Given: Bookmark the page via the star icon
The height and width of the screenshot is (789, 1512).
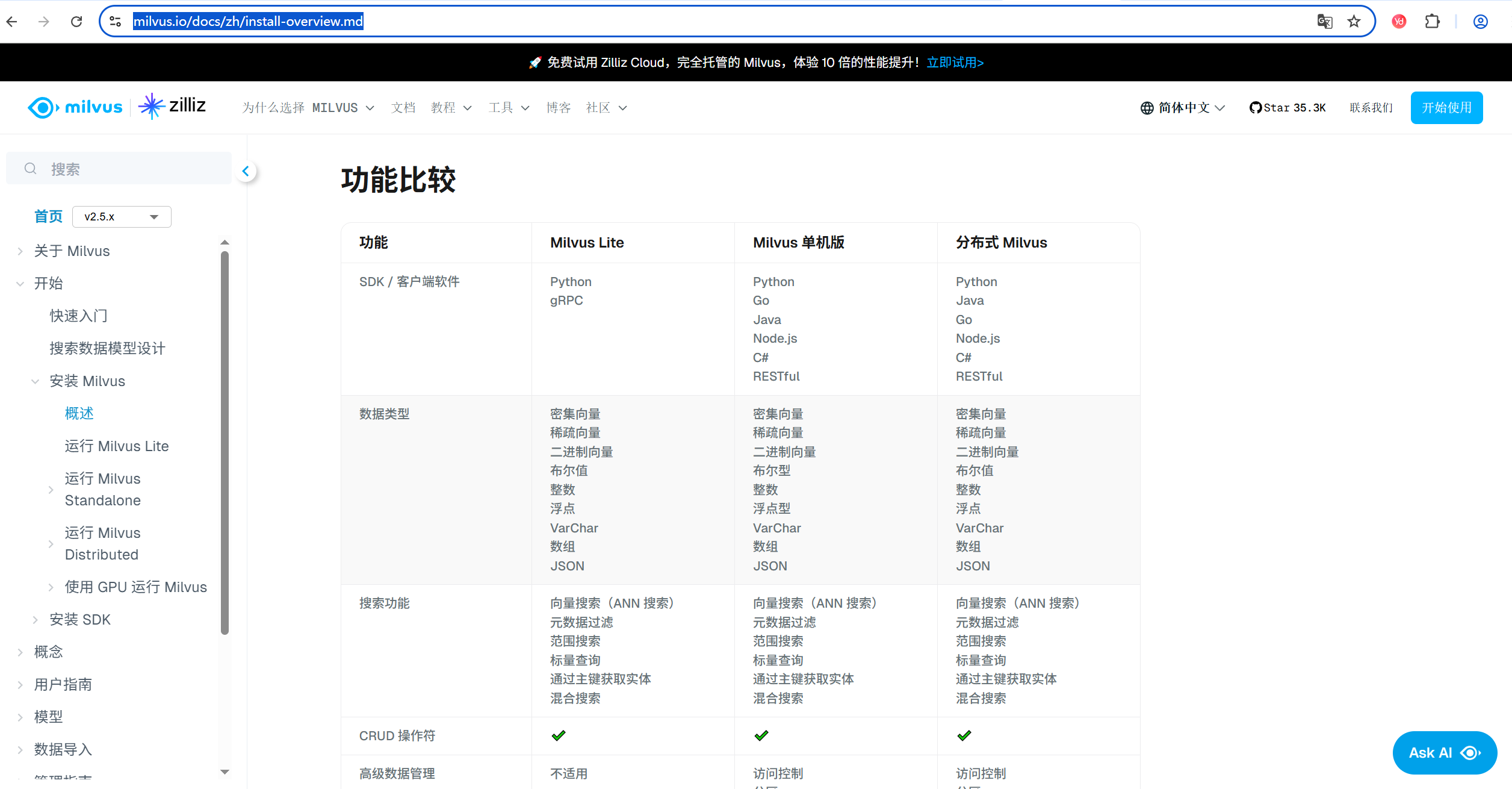Looking at the screenshot, I should pos(1354,21).
